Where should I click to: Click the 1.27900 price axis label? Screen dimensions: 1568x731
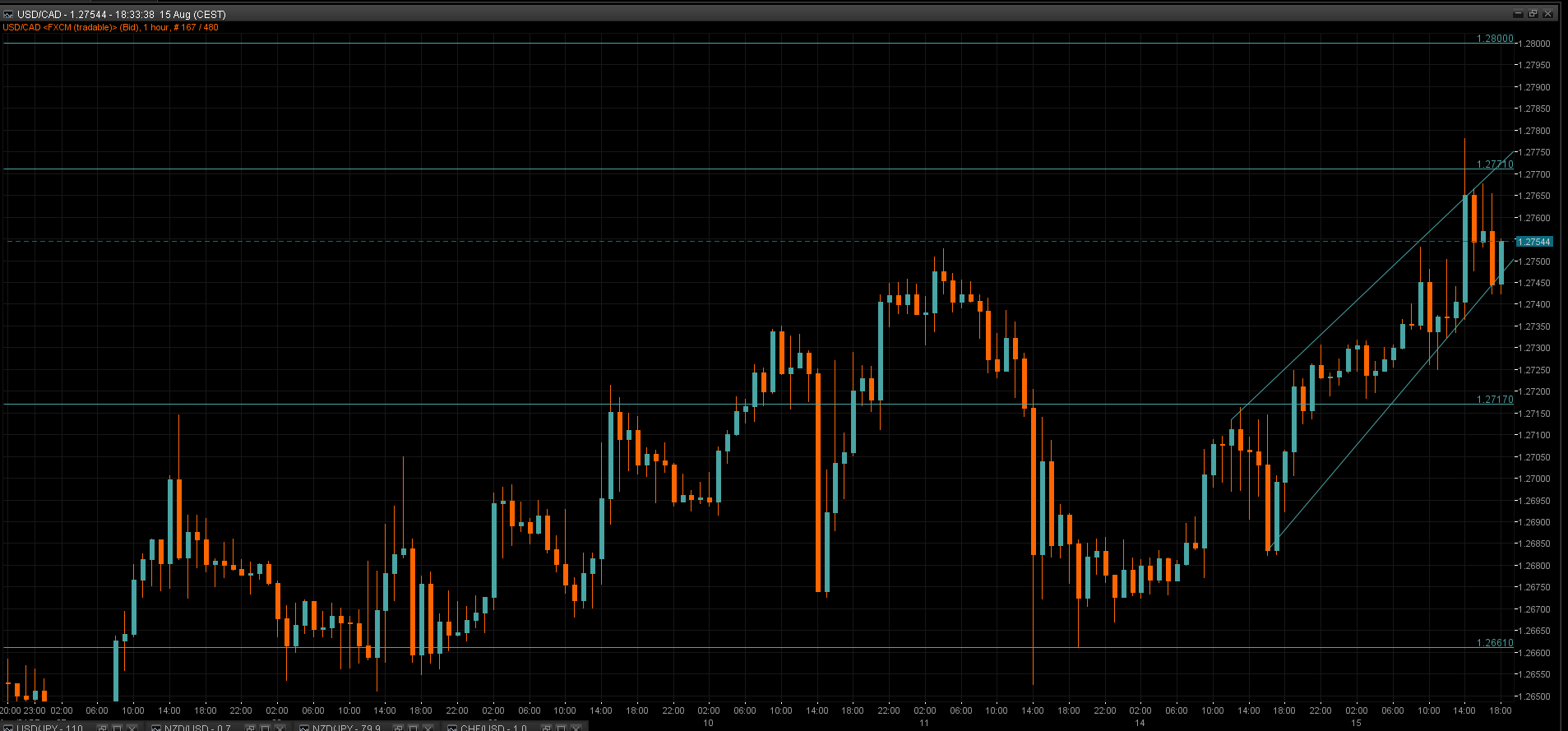click(x=1534, y=87)
